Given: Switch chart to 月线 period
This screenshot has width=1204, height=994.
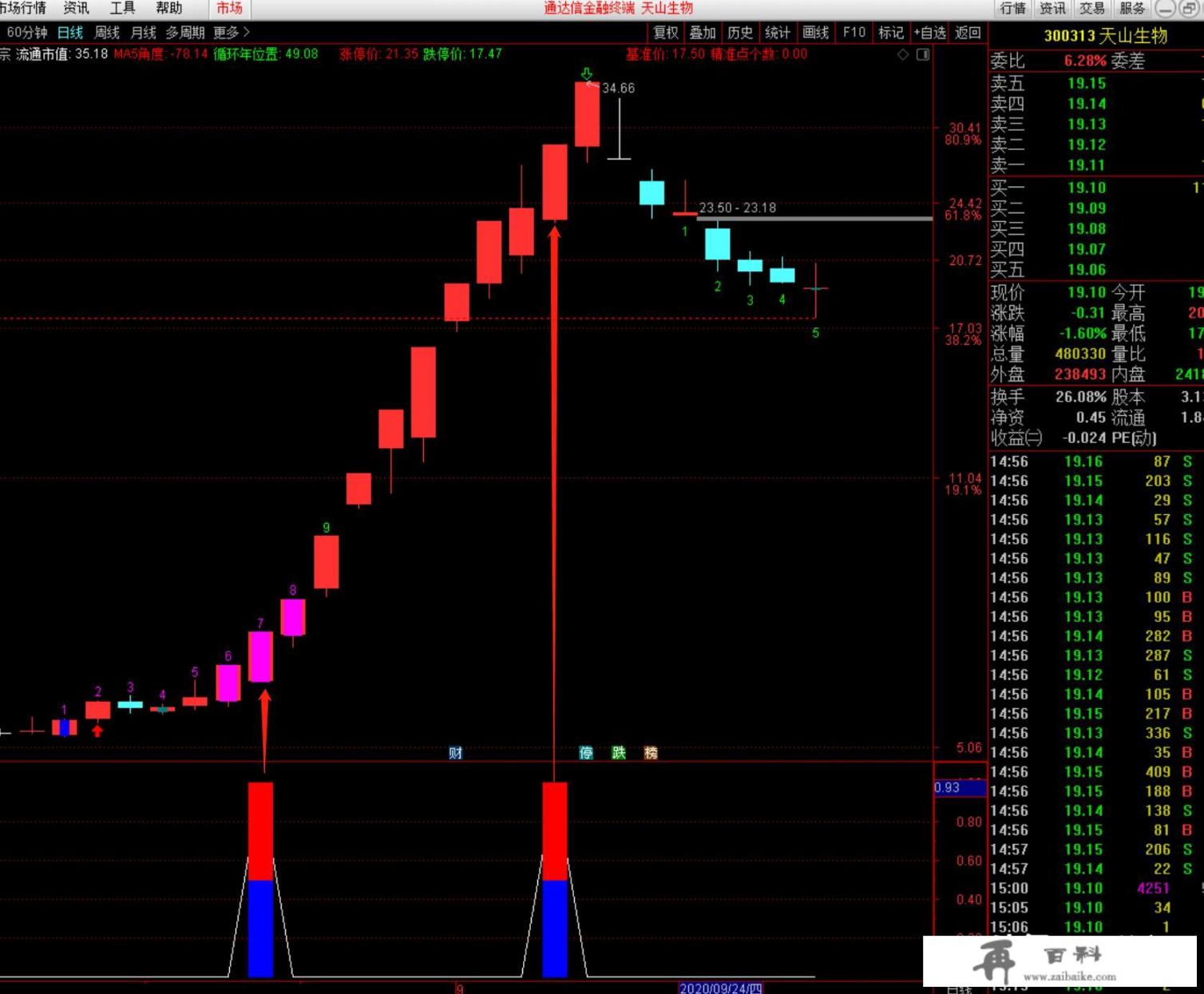Looking at the screenshot, I should pos(144,33).
